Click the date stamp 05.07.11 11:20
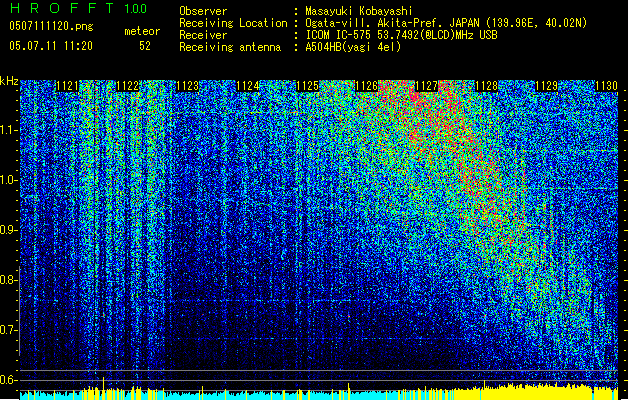Screen dimensions: 629x400 (51, 46)
